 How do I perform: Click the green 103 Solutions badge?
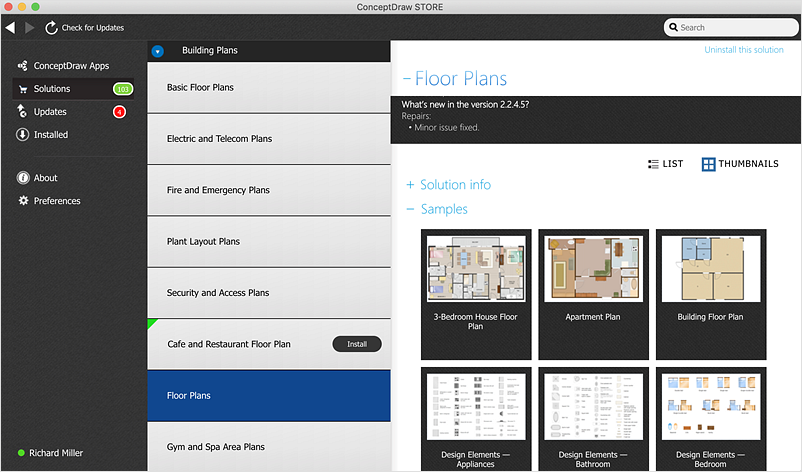[x=123, y=89]
